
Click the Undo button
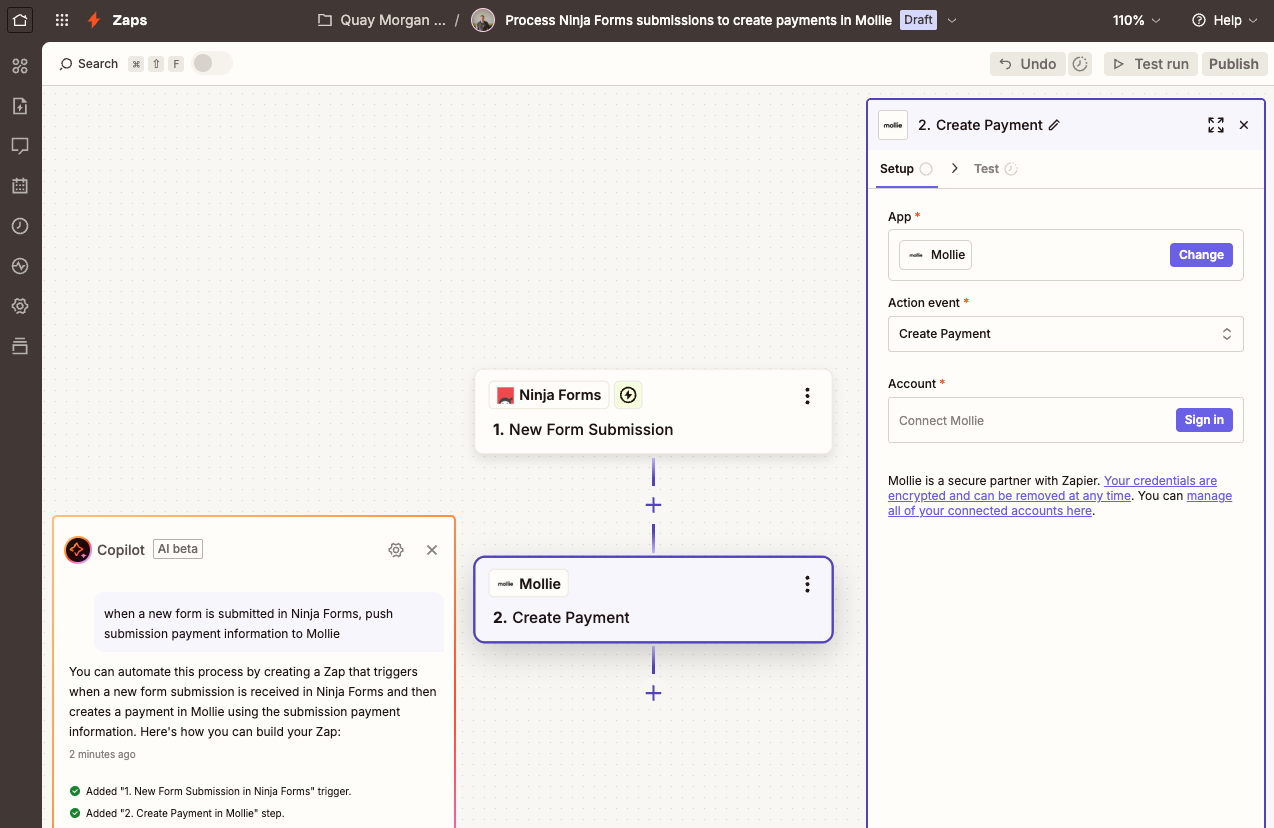(x=1028, y=64)
